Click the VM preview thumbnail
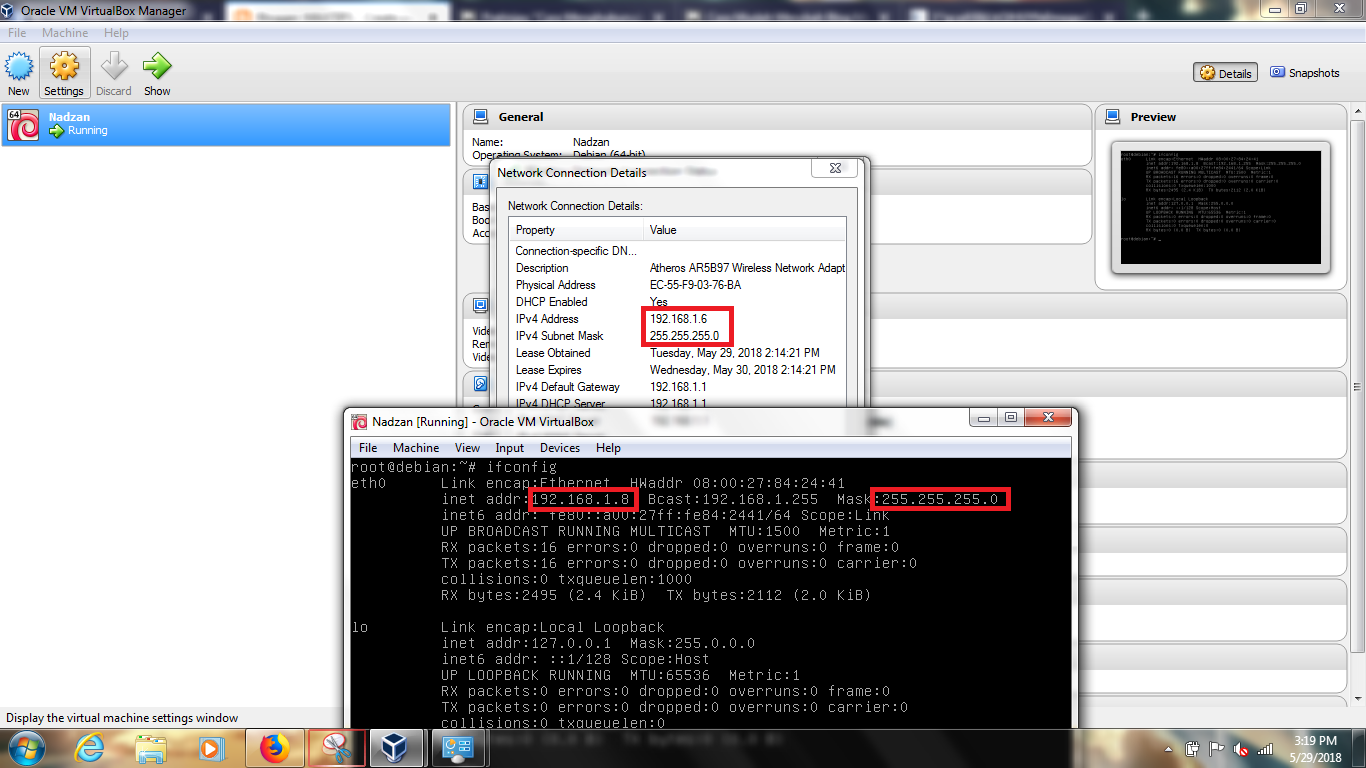Screen dimensions: 1366x768 pyautogui.click(x=1221, y=207)
